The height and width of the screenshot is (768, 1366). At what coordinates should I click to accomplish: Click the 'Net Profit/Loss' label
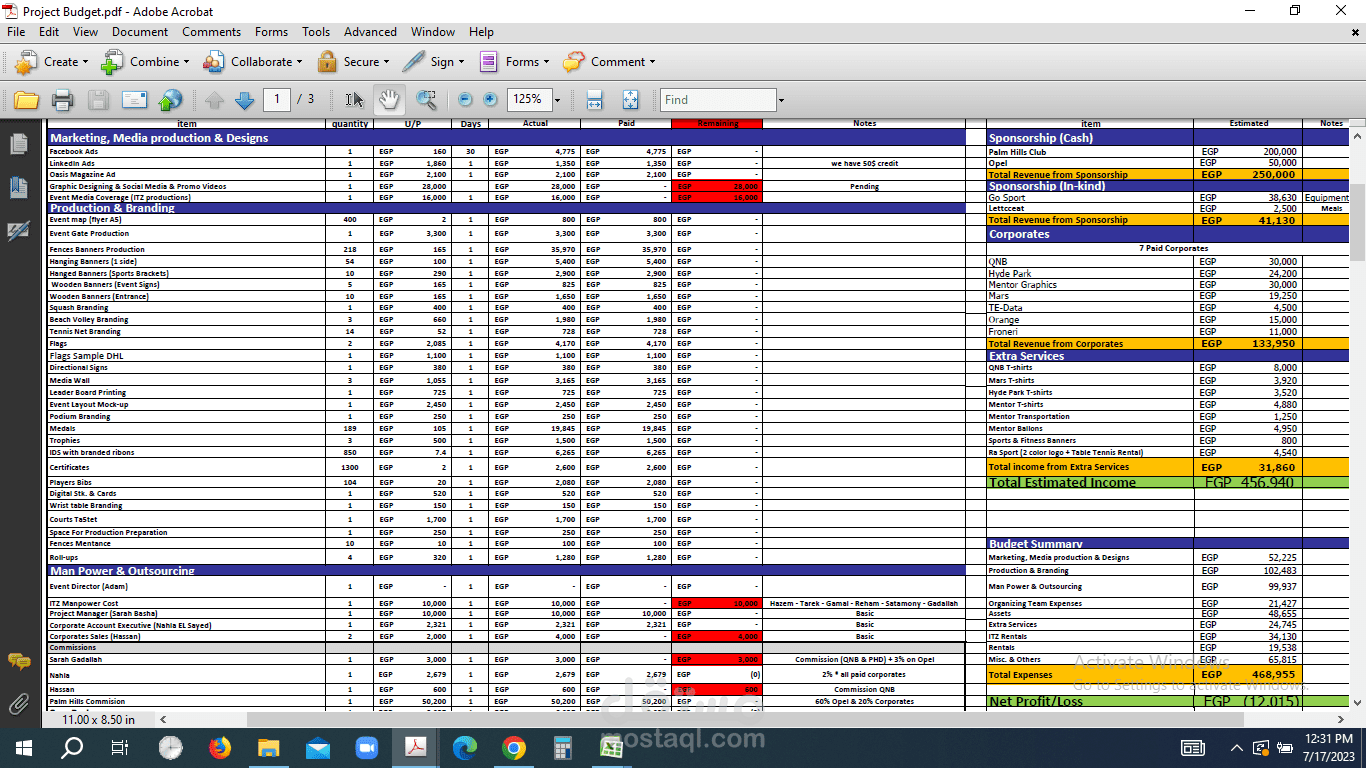pos(1037,702)
